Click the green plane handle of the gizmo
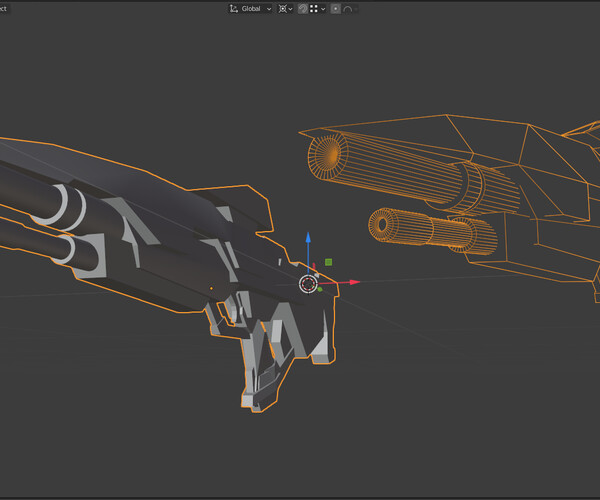 (x=328, y=262)
